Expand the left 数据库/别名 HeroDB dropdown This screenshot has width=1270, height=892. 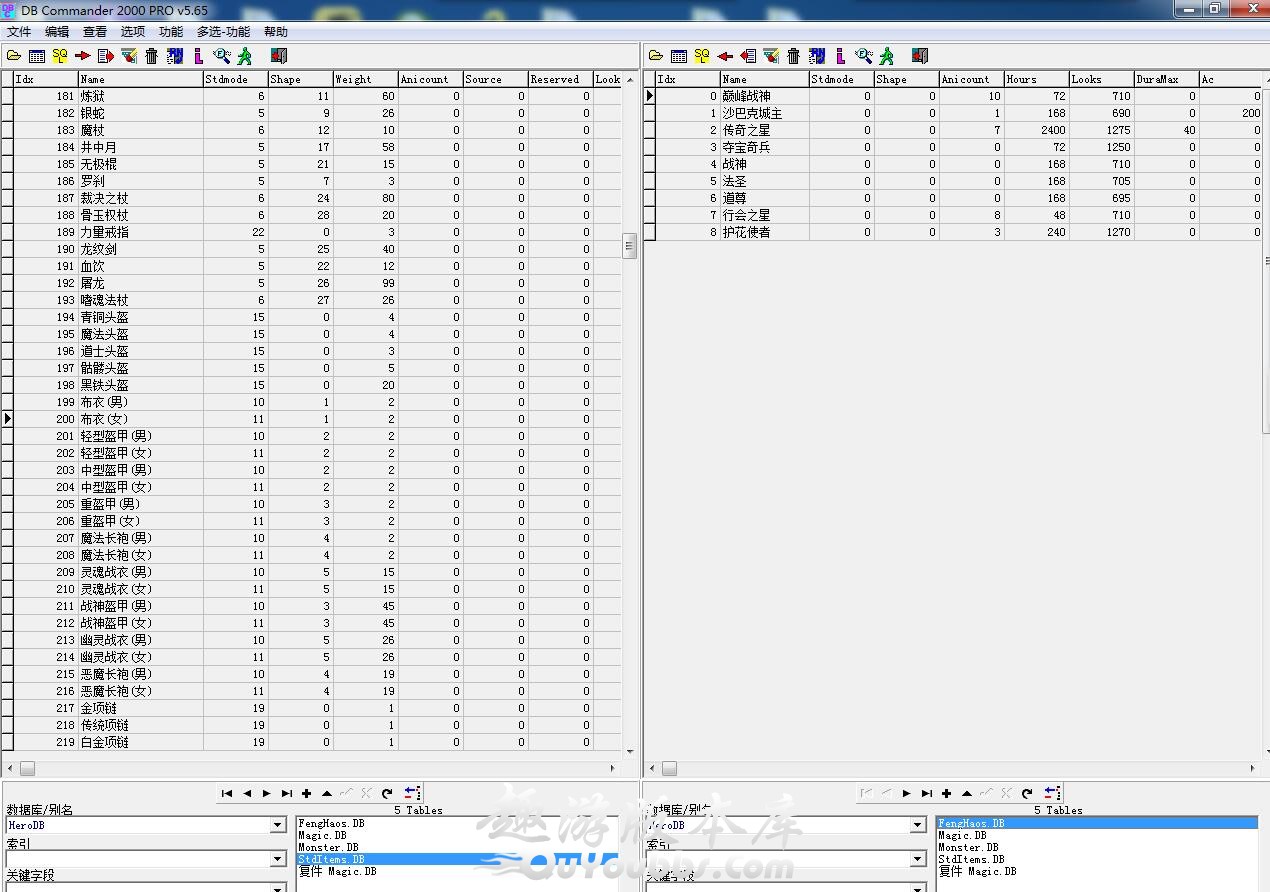[x=278, y=826]
